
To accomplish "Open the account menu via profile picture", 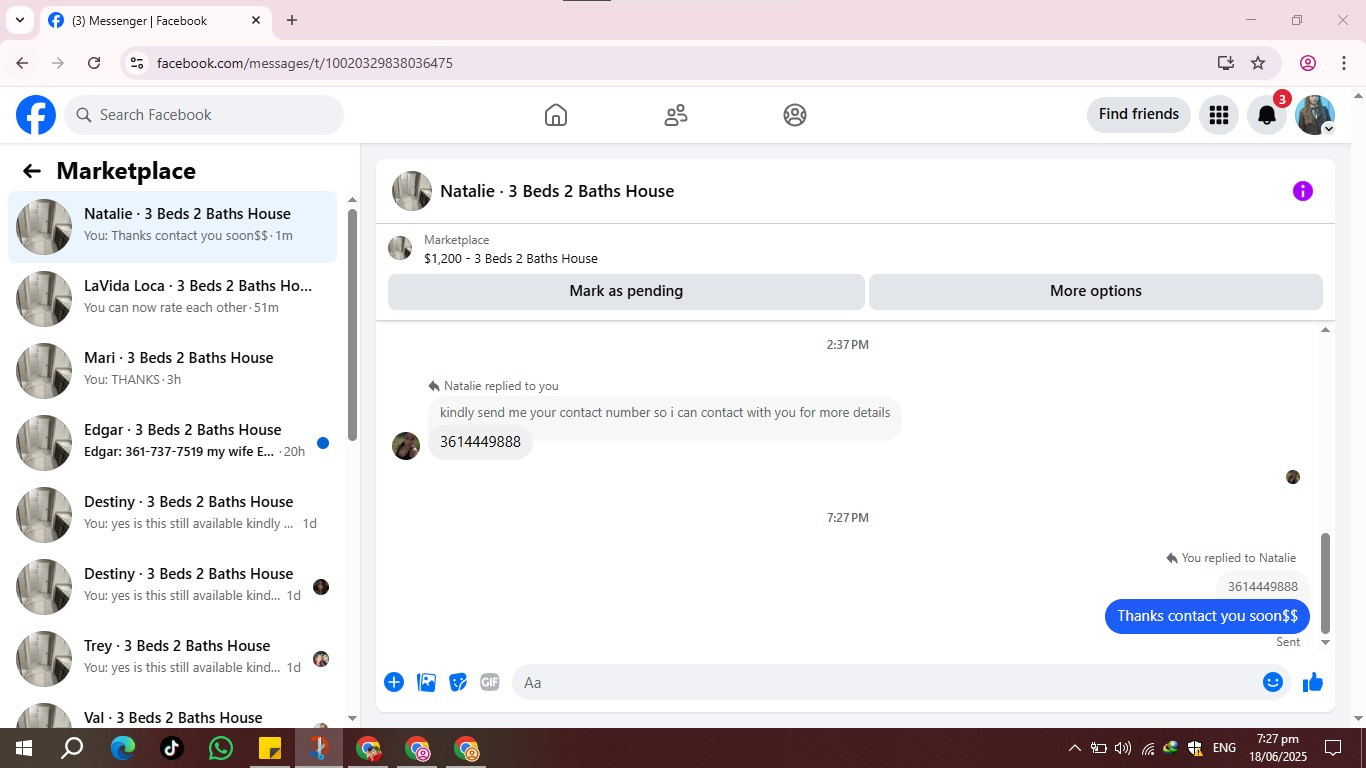I will [x=1315, y=115].
